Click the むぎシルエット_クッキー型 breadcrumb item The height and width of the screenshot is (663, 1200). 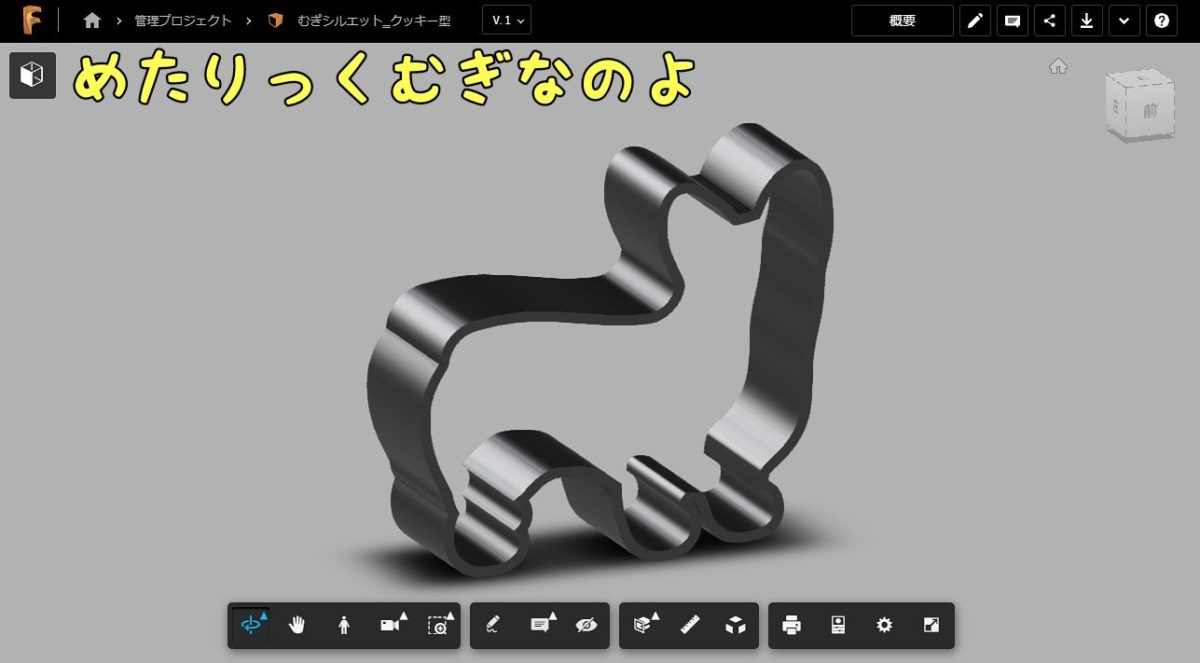pyautogui.click(x=373, y=20)
